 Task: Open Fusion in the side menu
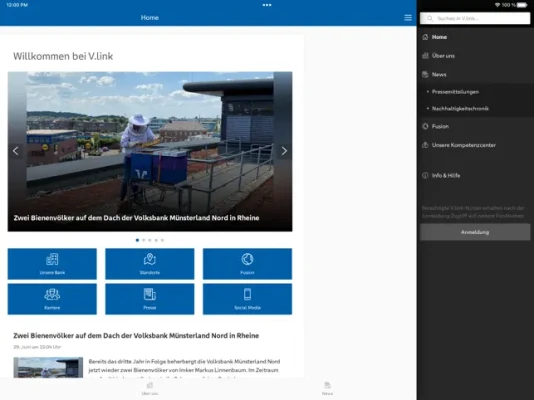(x=475, y=126)
